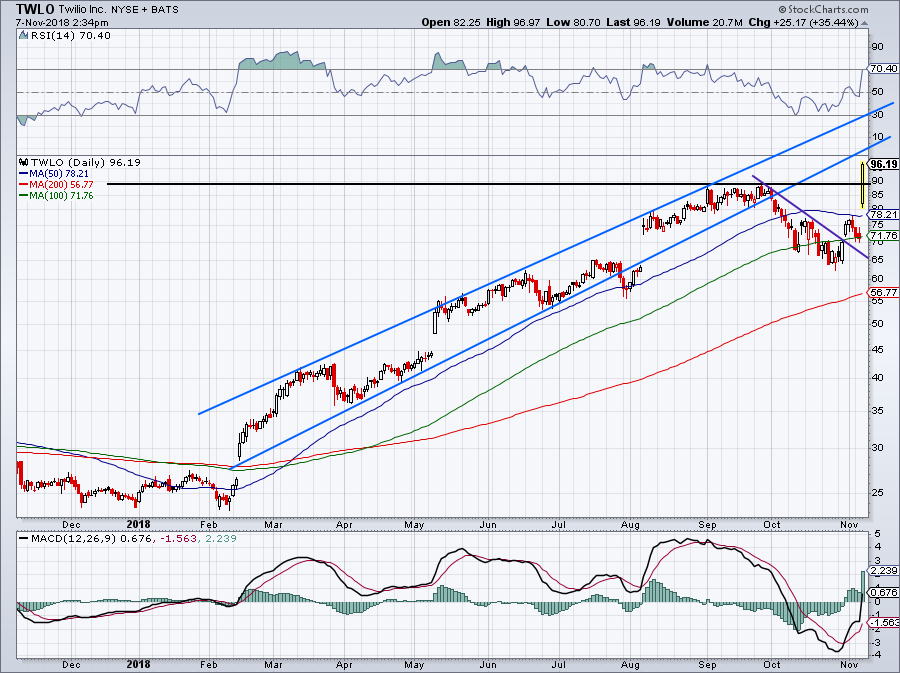
Task: Click the MA(50) 78.21 legend entry
Action: (54, 173)
